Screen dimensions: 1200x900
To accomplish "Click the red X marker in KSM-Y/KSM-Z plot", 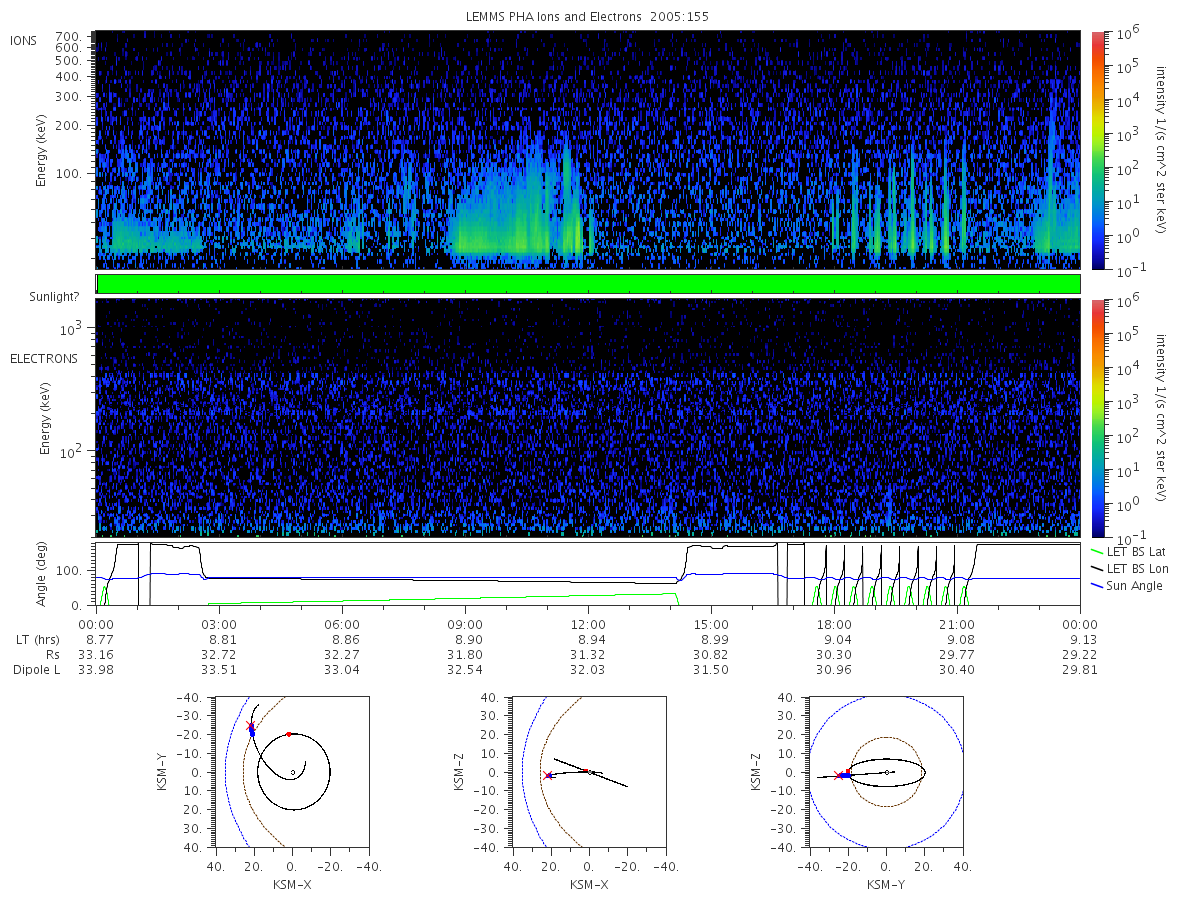I will 838,775.
